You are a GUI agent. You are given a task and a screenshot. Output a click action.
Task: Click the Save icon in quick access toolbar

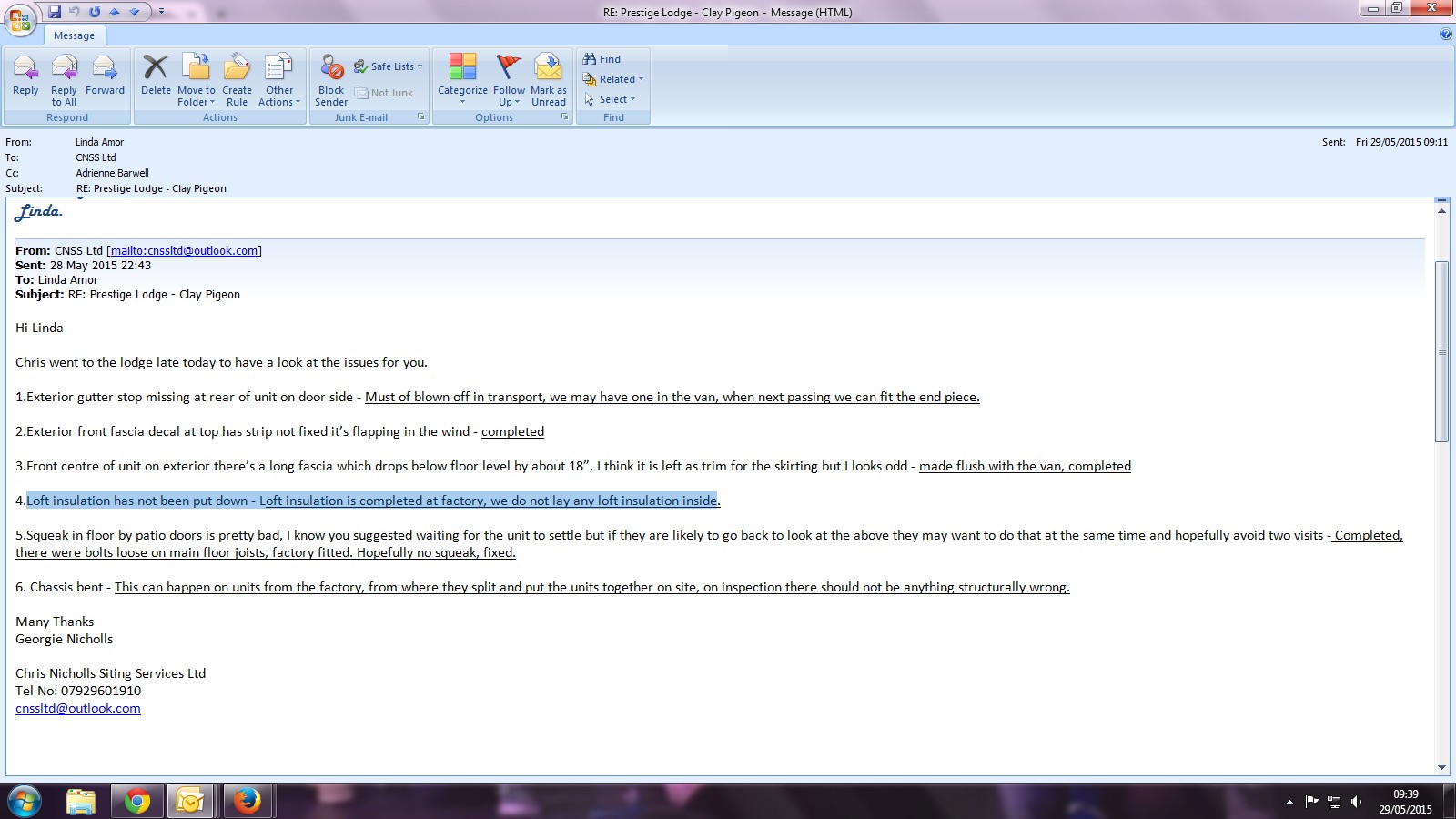[55, 12]
